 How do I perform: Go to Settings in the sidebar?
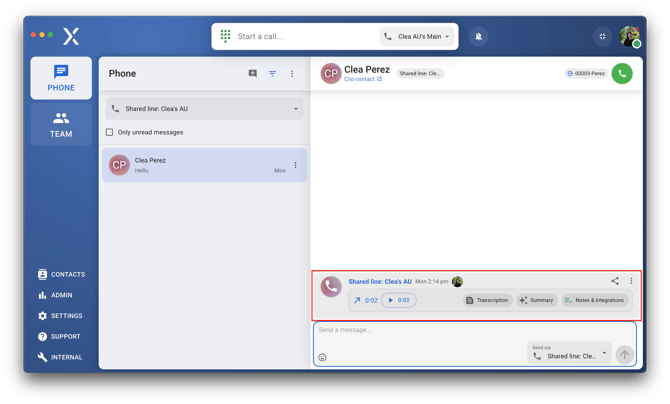tap(61, 316)
